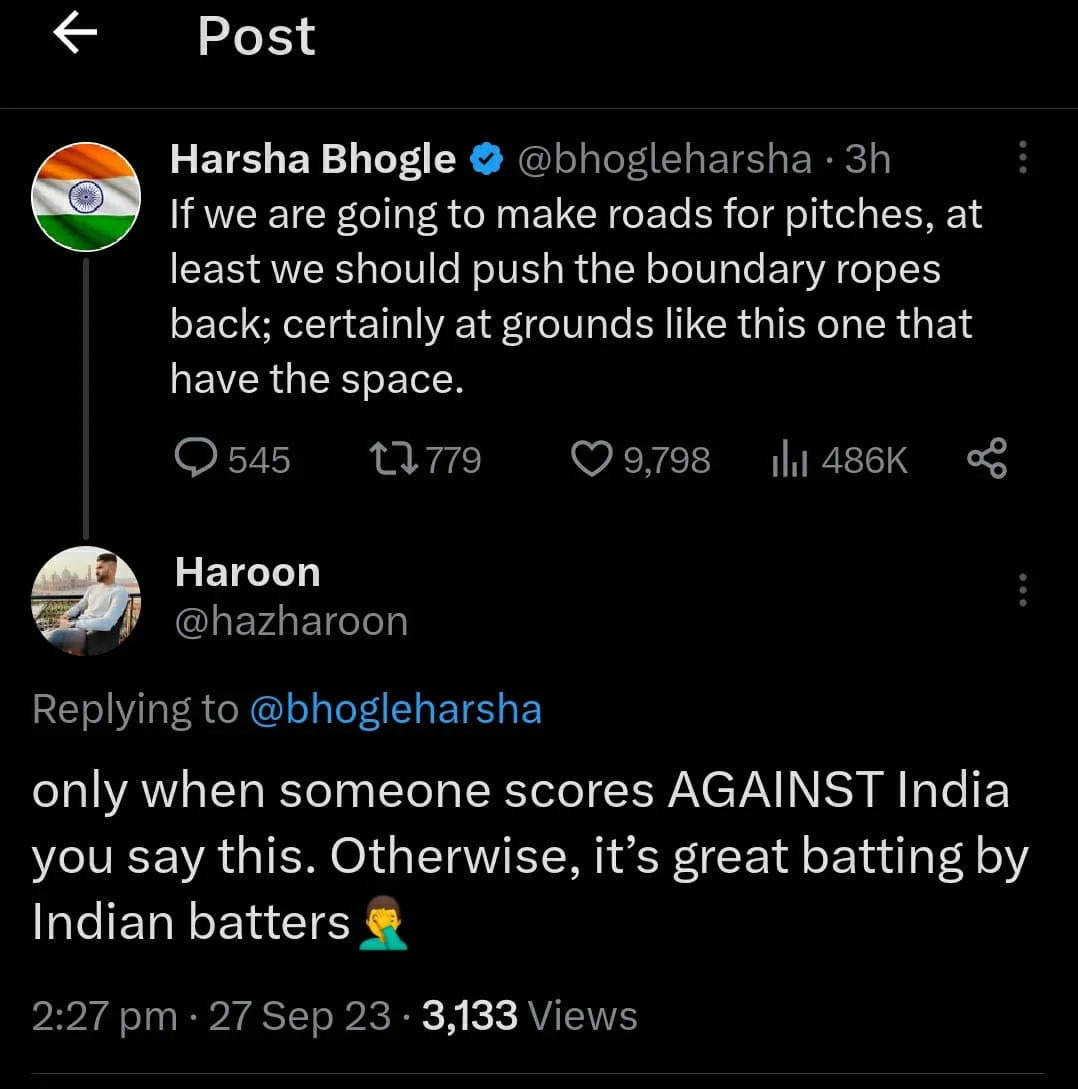Repost Harsha Bhogle's tweet
This screenshot has height=1089, width=1078.
coord(424,459)
